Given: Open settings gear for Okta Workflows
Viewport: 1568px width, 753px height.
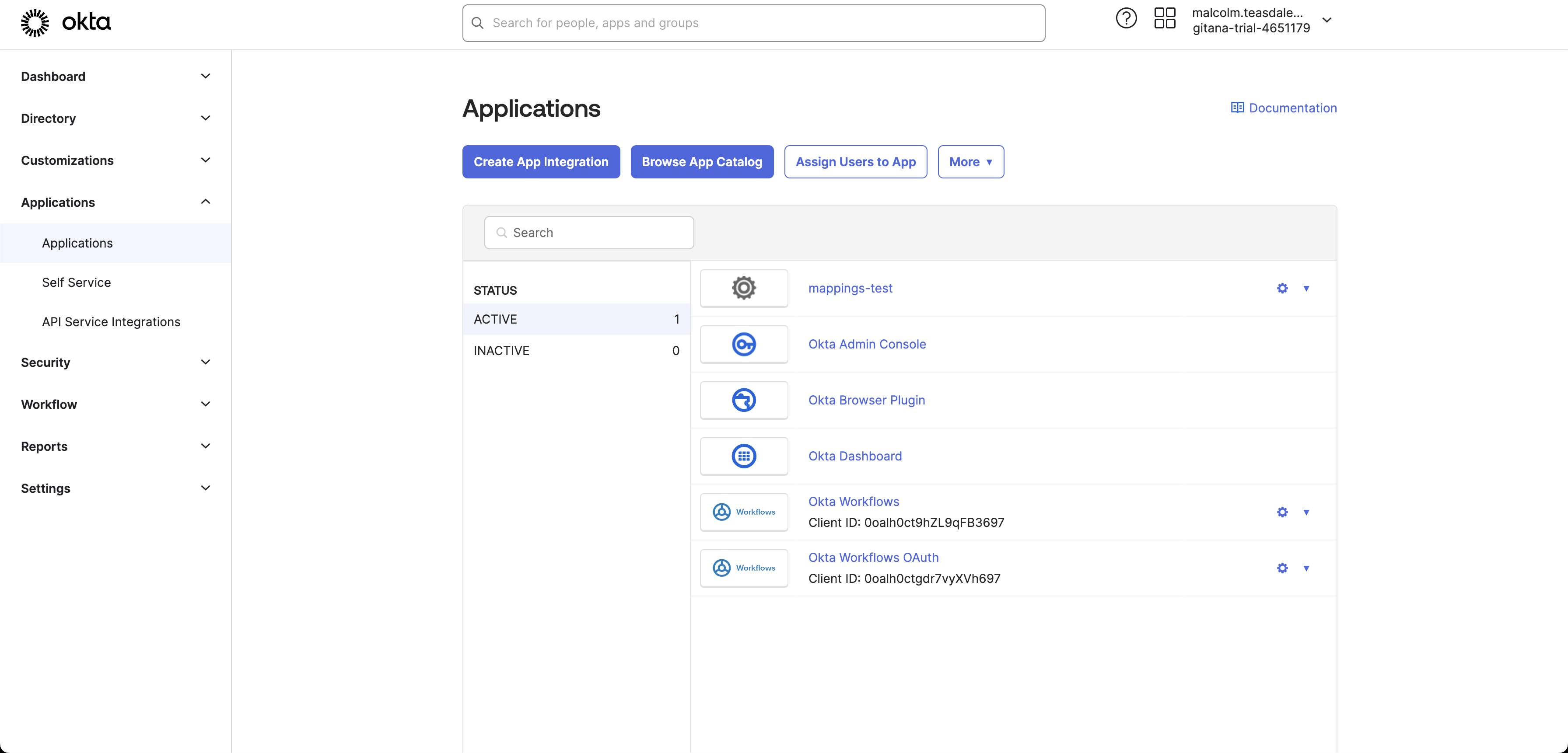Looking at the screenshot, I should 1282,512.
